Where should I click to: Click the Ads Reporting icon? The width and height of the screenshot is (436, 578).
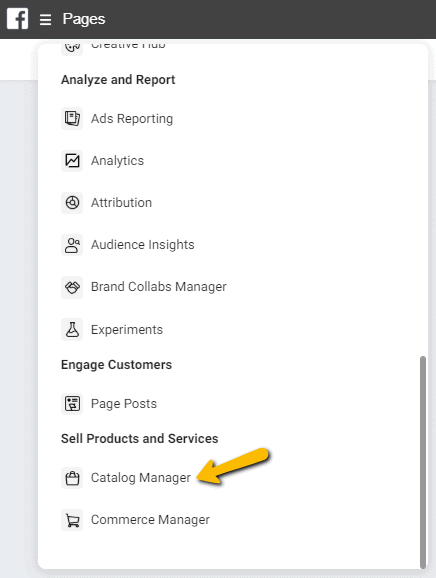coord(72,118)
